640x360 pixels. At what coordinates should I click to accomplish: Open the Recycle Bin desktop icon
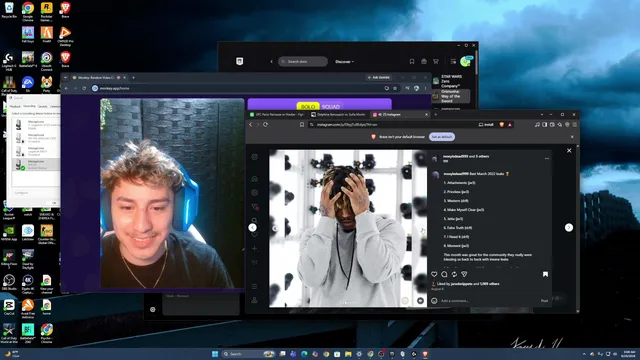coord(9,11)
